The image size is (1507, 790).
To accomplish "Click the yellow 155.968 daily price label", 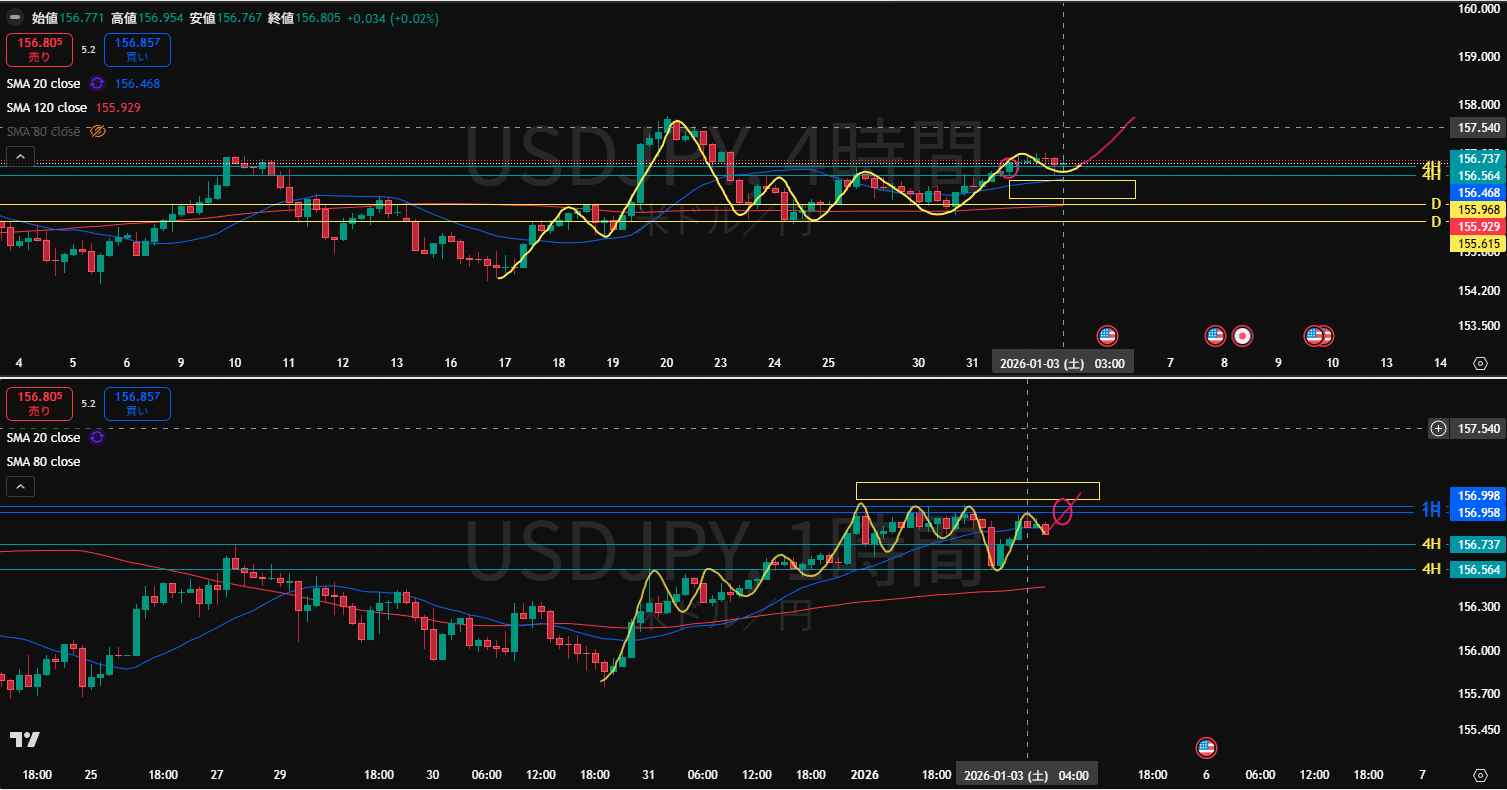I will [1477, 209].
